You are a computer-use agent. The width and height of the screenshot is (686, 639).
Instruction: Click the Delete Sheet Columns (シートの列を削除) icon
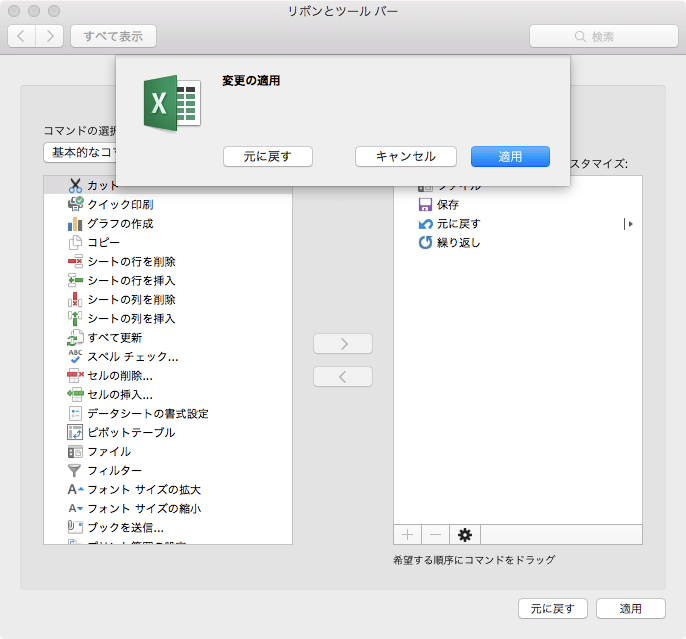(75, 300)
